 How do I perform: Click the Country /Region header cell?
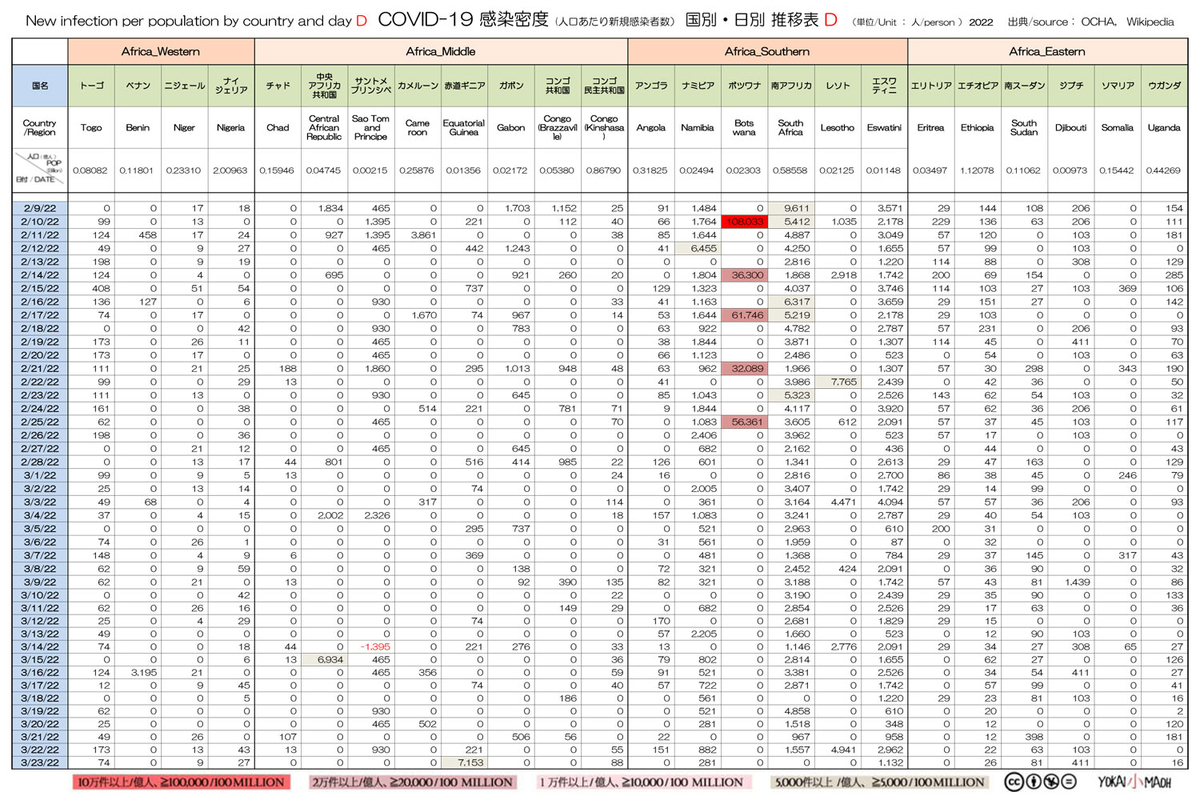(41, 128)
